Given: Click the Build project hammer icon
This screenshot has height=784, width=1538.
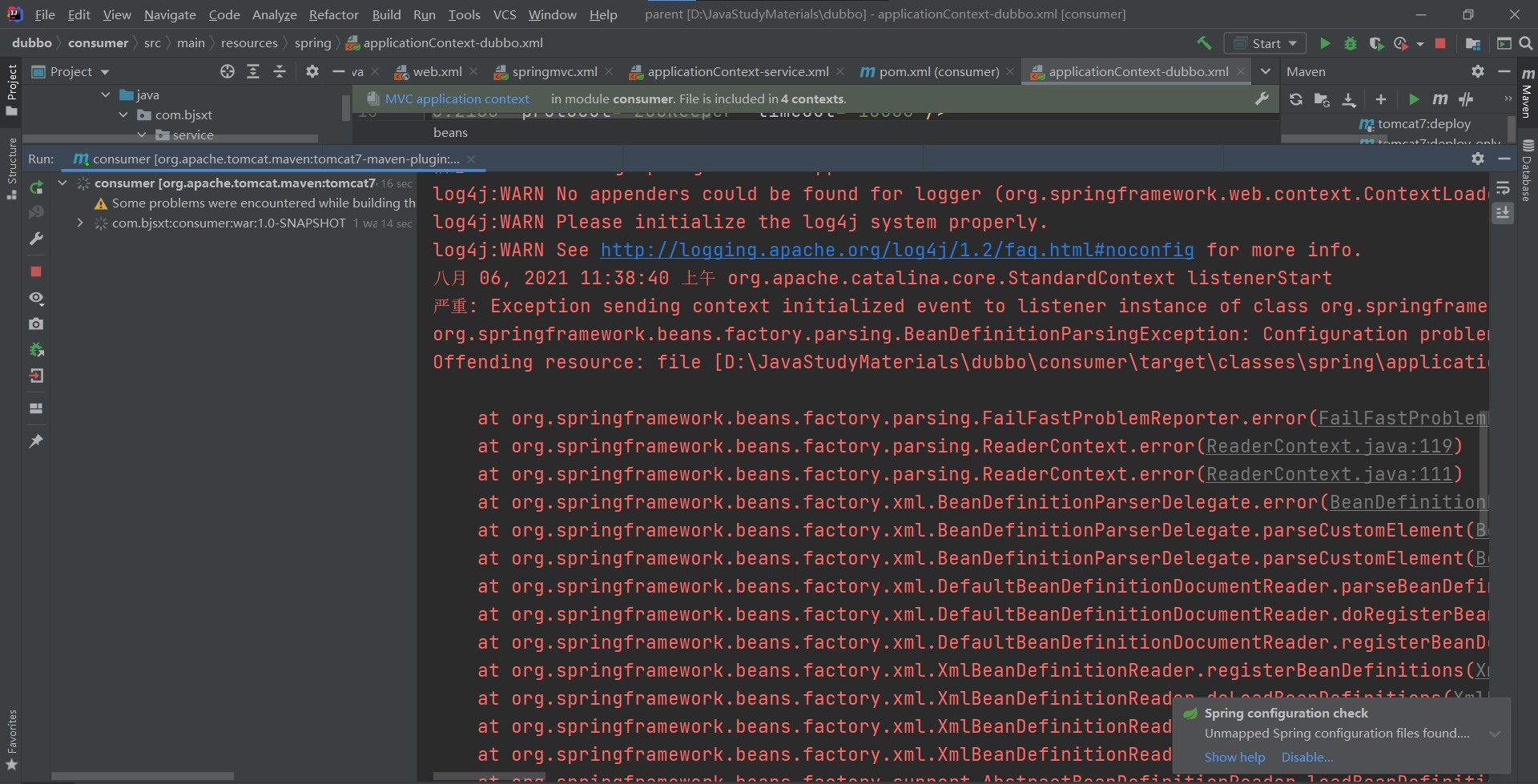Looking at the screenshot, I should tap(1204, 43).
